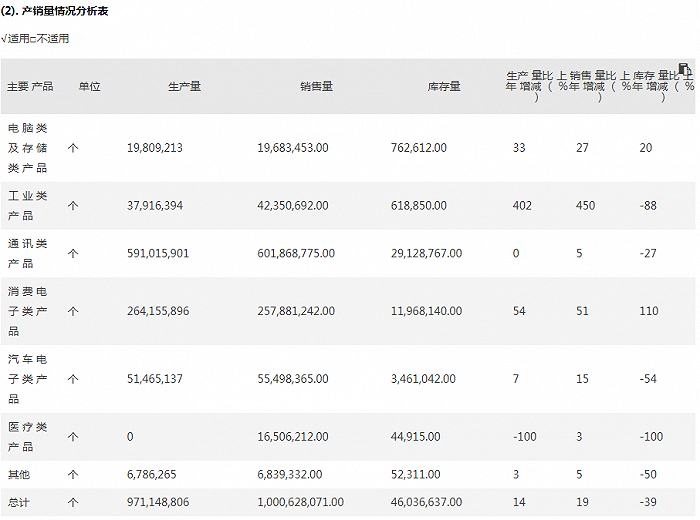The height and width of the screenshot is (520, 700).
Task: Select the 其他 row label
Action: tap(19, 475)
